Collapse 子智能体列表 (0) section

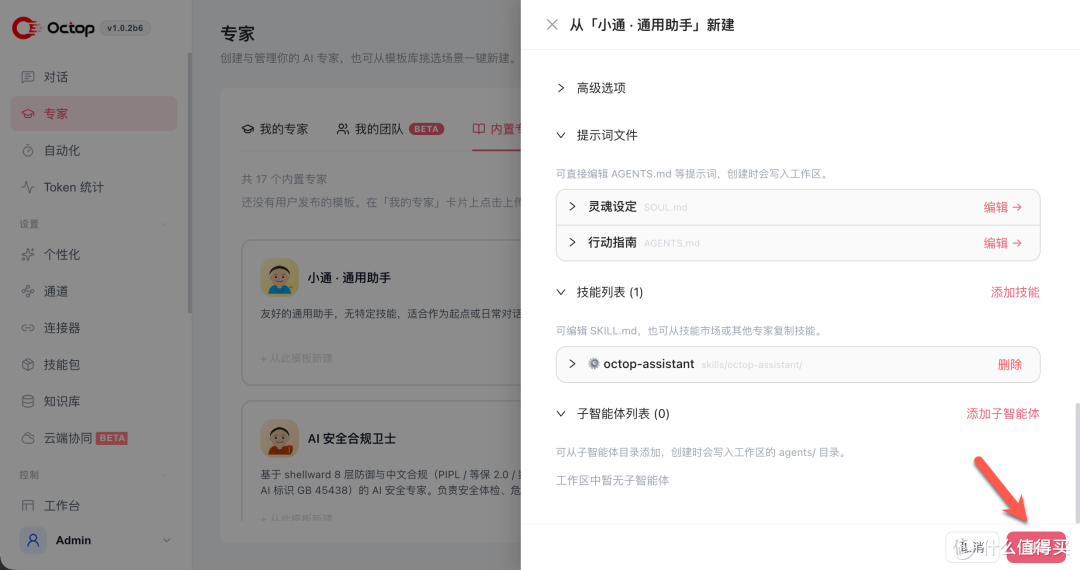point(561,414)
